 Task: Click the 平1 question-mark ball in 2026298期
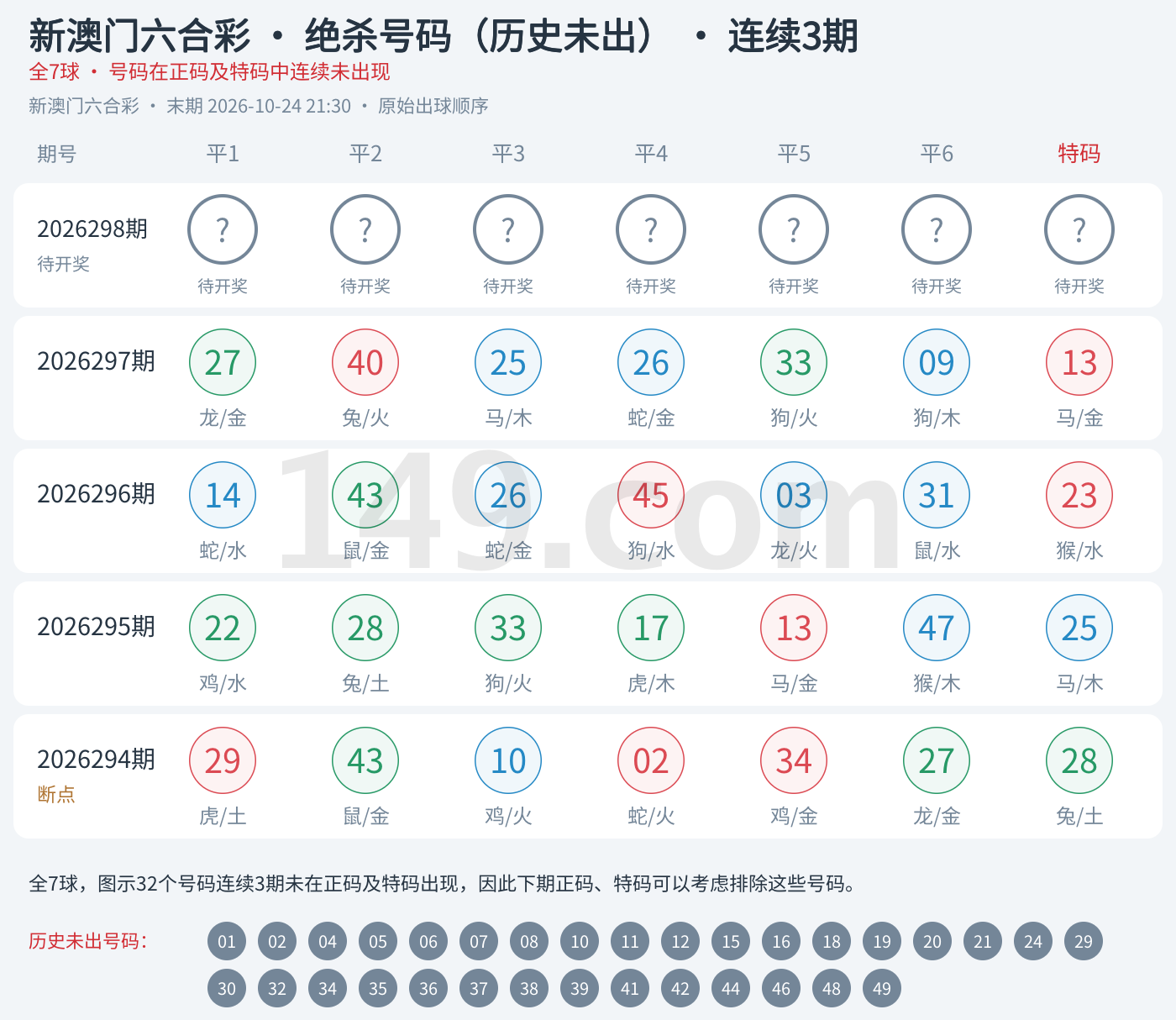click(x=223, y=229)
